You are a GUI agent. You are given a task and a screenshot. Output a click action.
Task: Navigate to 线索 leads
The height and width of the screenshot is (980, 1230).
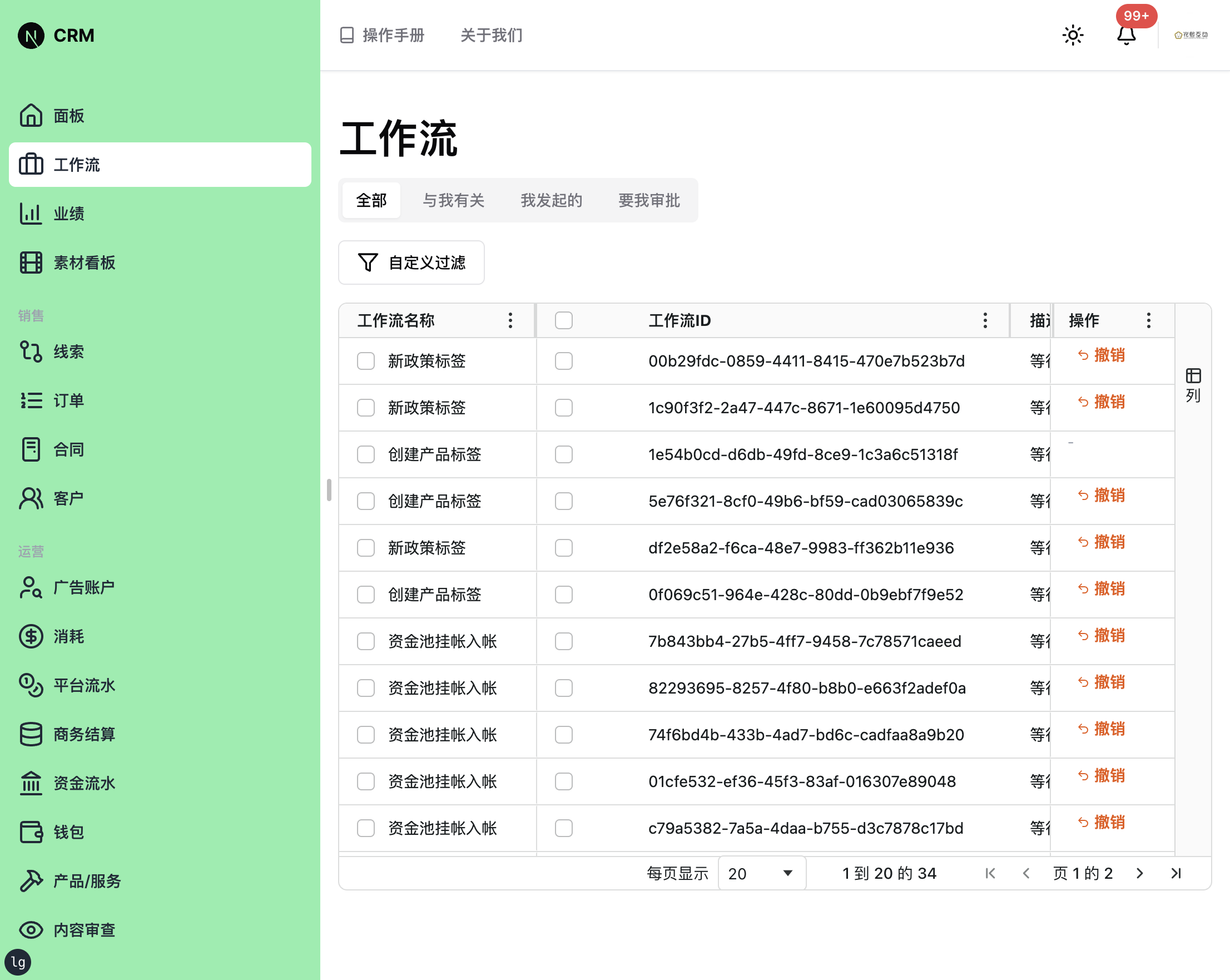pyautogui.click(x=68, y=352)
